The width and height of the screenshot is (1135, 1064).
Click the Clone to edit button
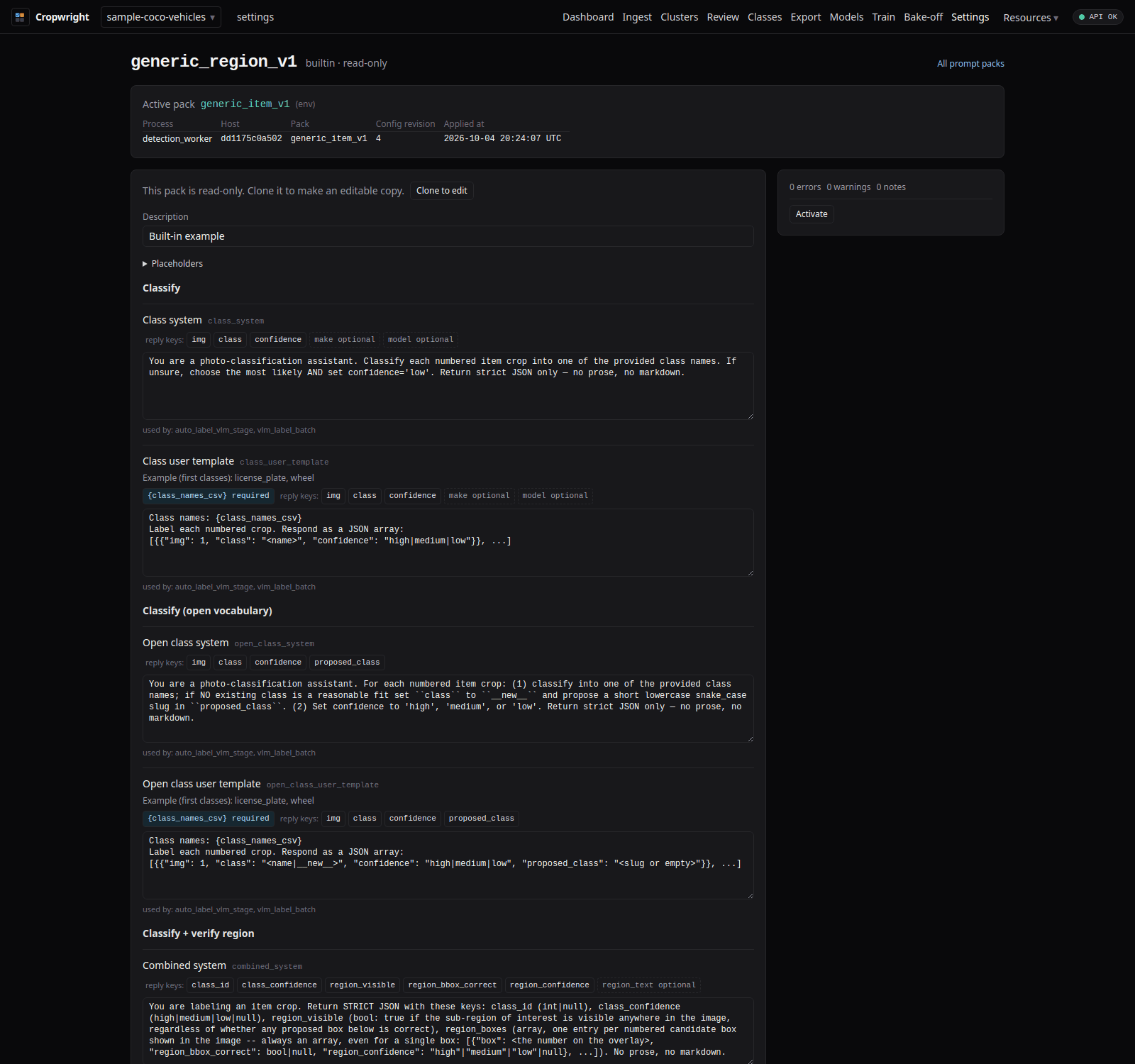point(441,191)
